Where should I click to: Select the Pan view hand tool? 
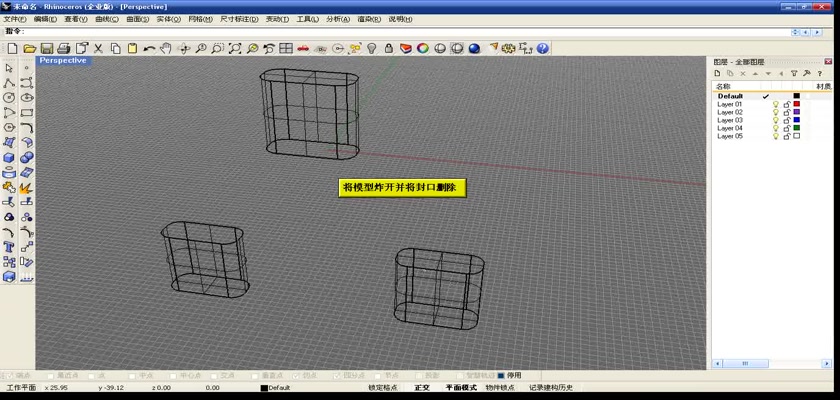[166, 48]
